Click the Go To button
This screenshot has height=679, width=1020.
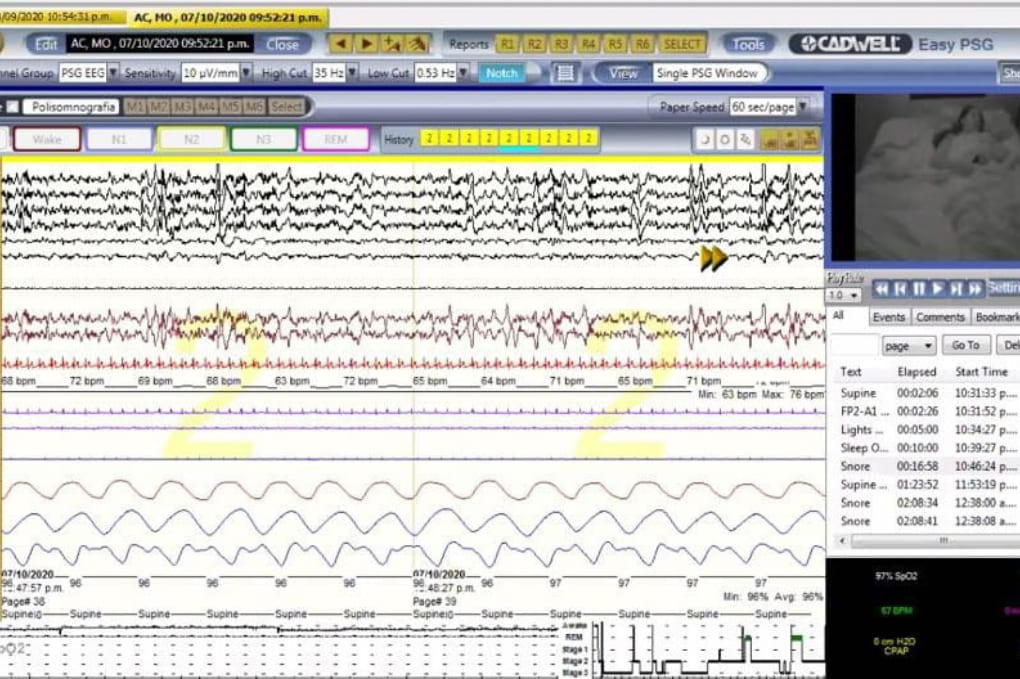(965, 345)
